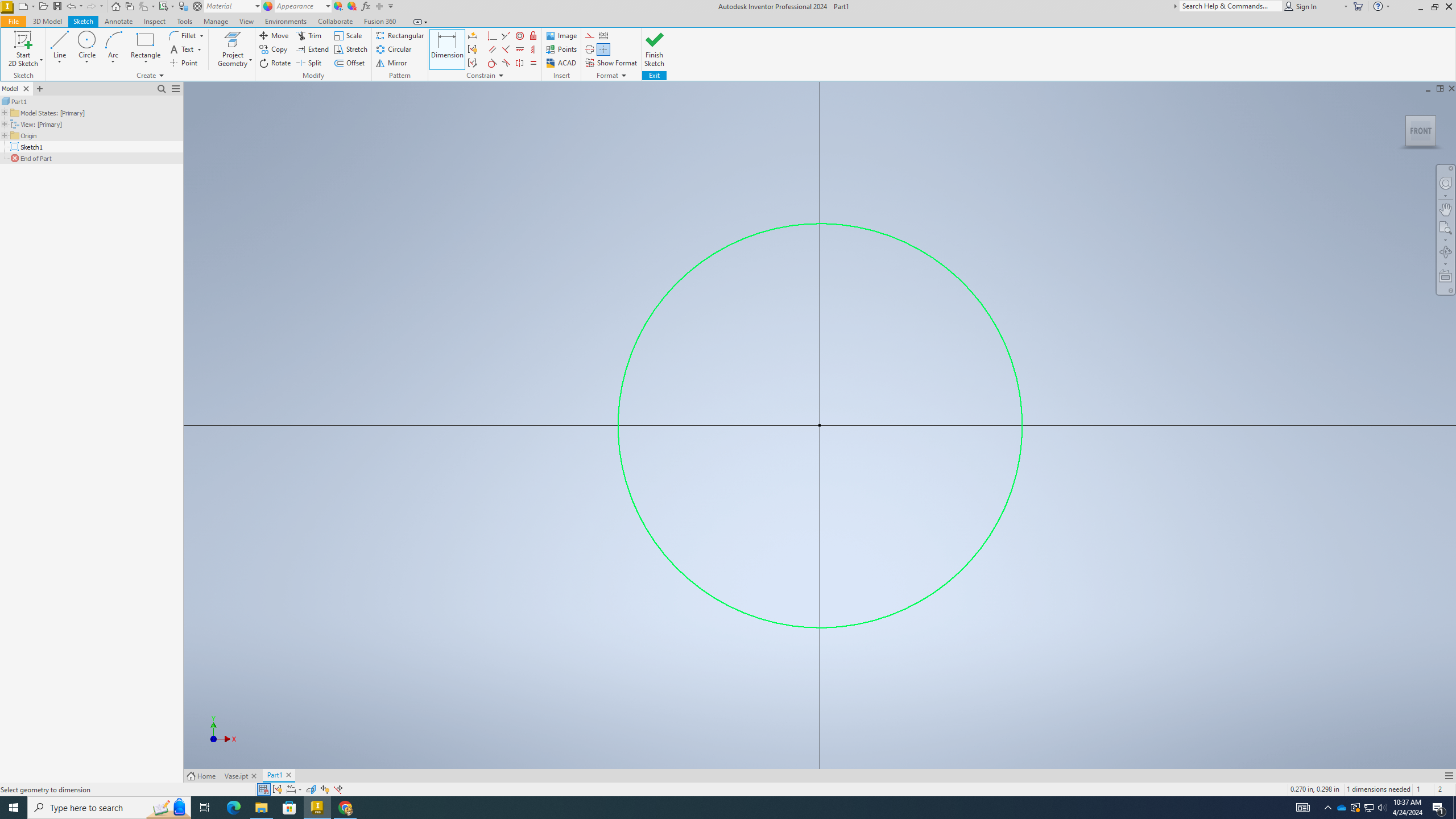Click the Image insert button
The height and width of the screenshot is (819, 1456).
pyautogui.click(x=561, y=36)
